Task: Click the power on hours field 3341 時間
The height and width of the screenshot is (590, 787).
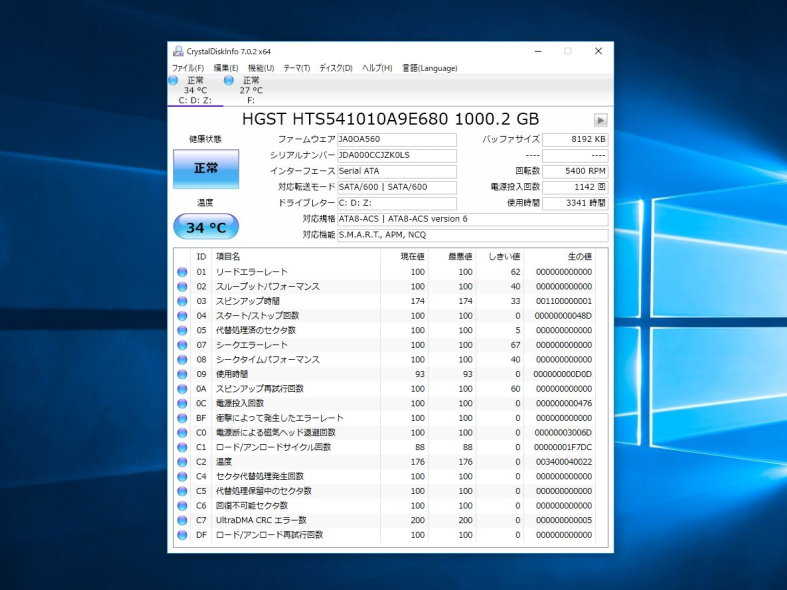Action: [575, 203]
